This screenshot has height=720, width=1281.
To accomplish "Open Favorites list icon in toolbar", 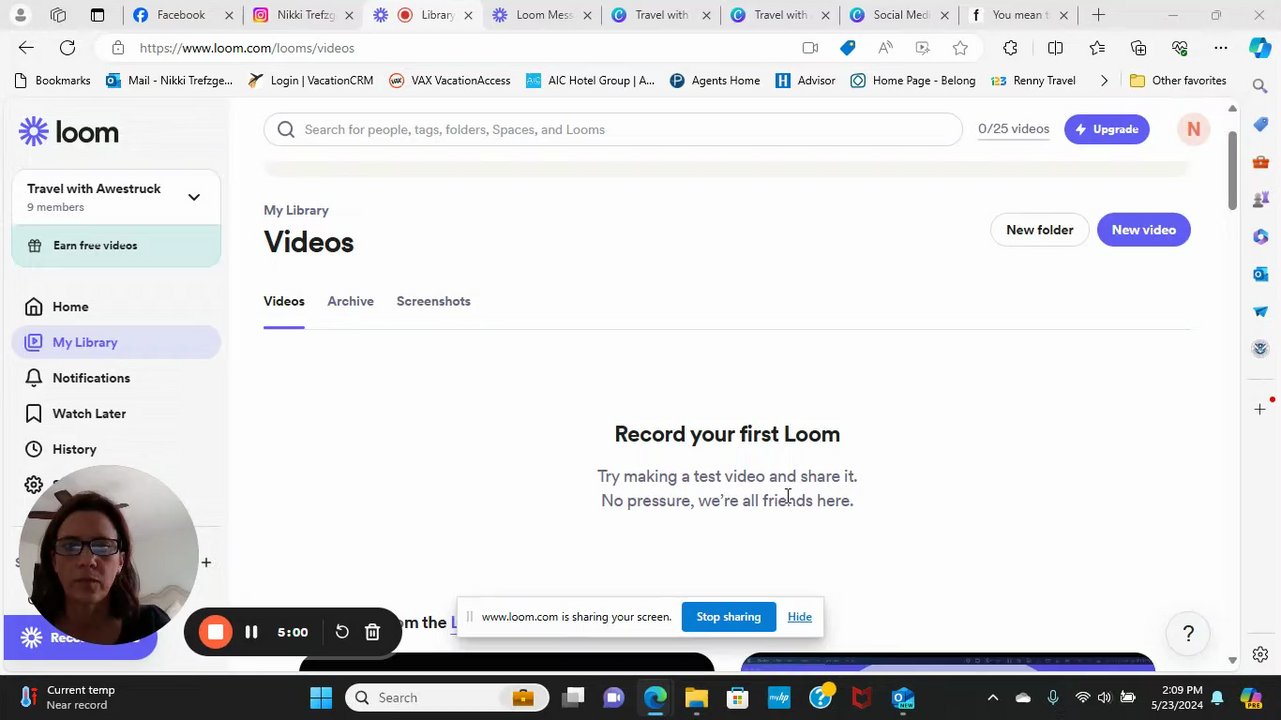I will pos(1097,48).
